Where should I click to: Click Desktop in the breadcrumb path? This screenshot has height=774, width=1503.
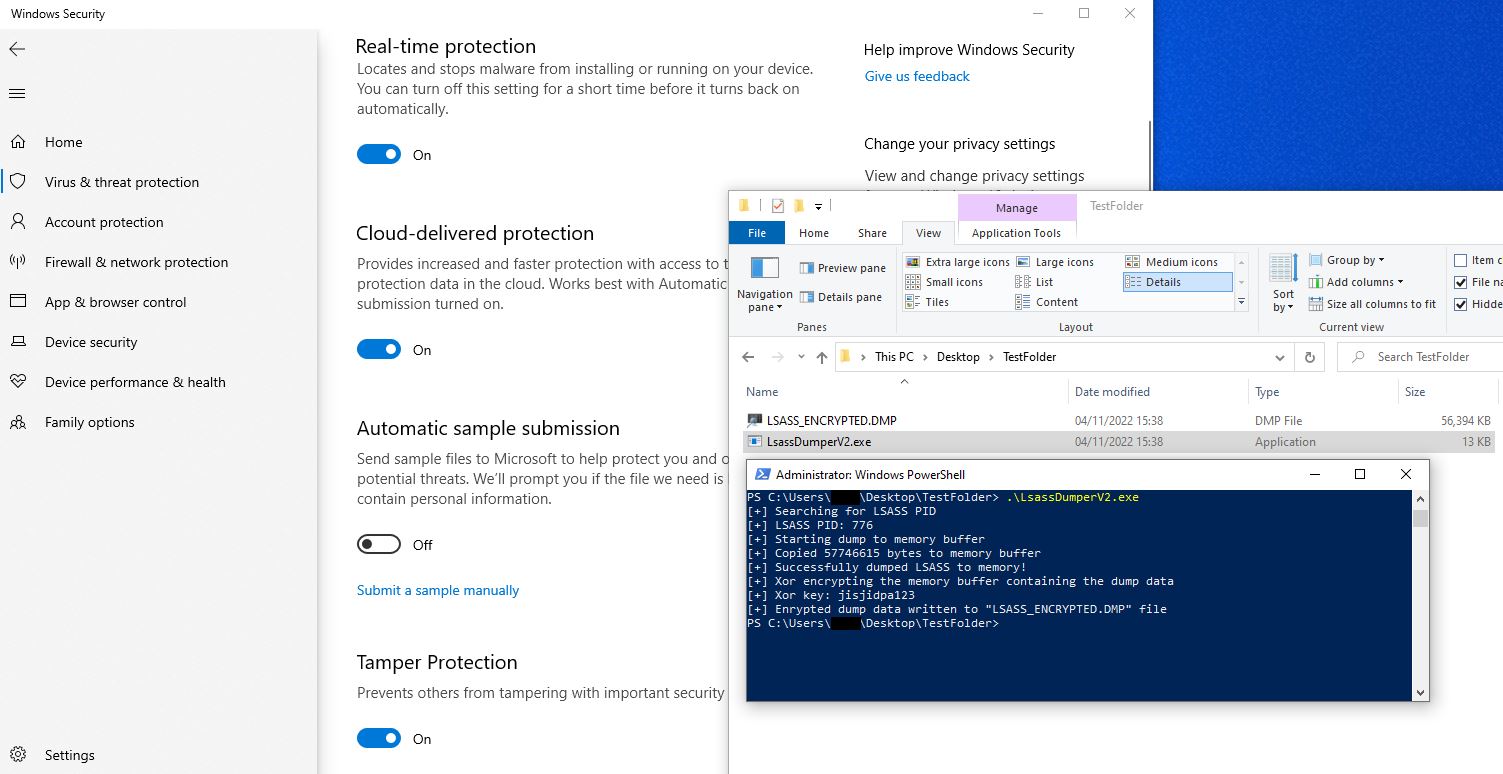[x=958, y=357]
